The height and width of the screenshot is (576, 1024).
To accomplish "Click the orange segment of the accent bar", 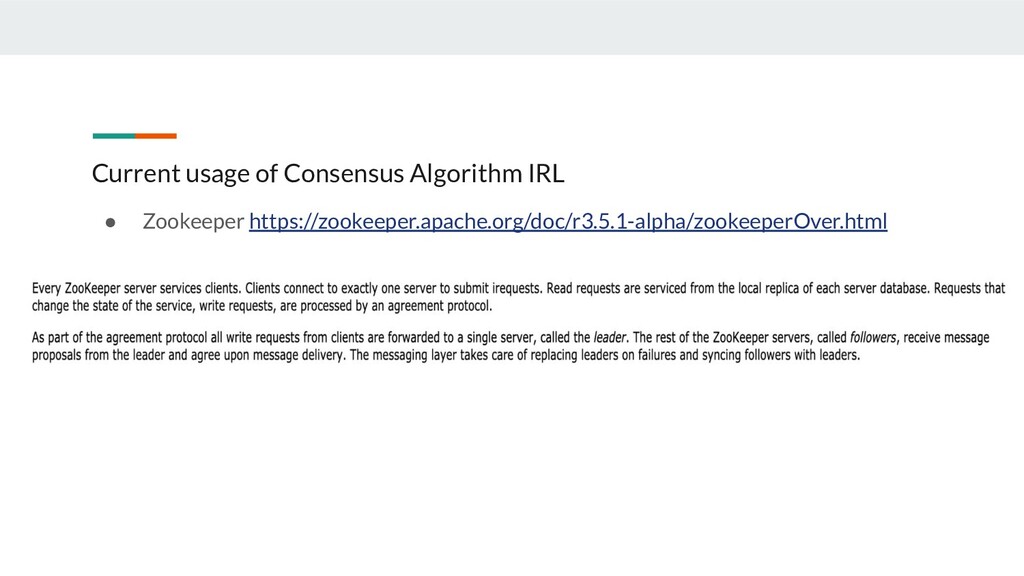I will 156,136.
